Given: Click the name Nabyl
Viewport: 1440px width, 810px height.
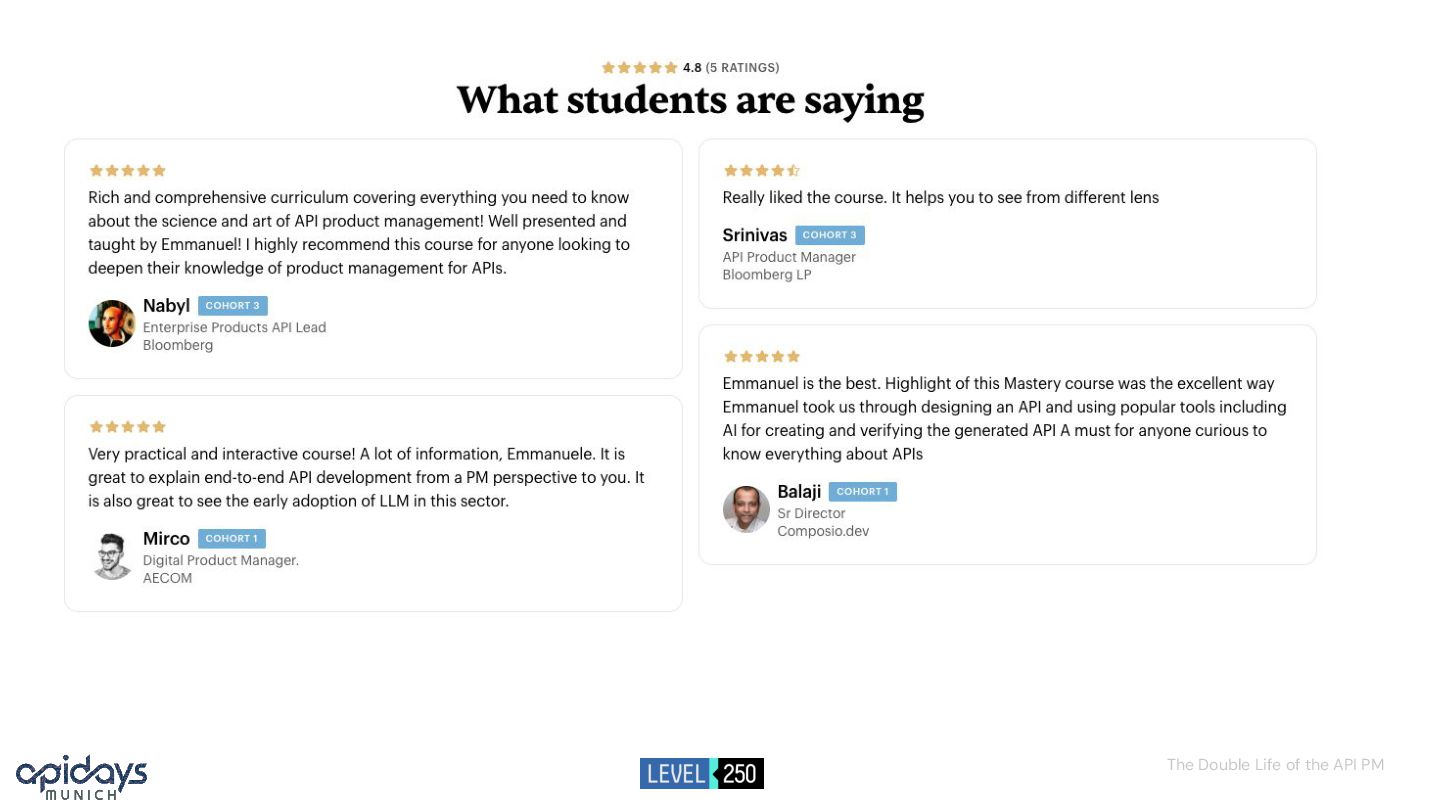Looking at the screenshot, I should click(166, 306).
